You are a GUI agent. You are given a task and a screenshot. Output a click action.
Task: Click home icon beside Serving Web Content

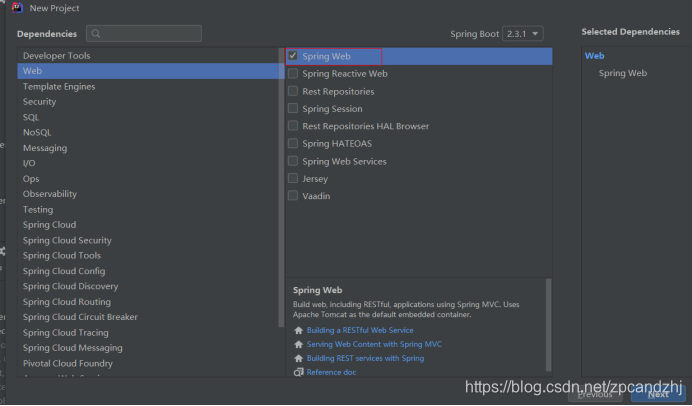pyautogui.click(x=298, y=345)
